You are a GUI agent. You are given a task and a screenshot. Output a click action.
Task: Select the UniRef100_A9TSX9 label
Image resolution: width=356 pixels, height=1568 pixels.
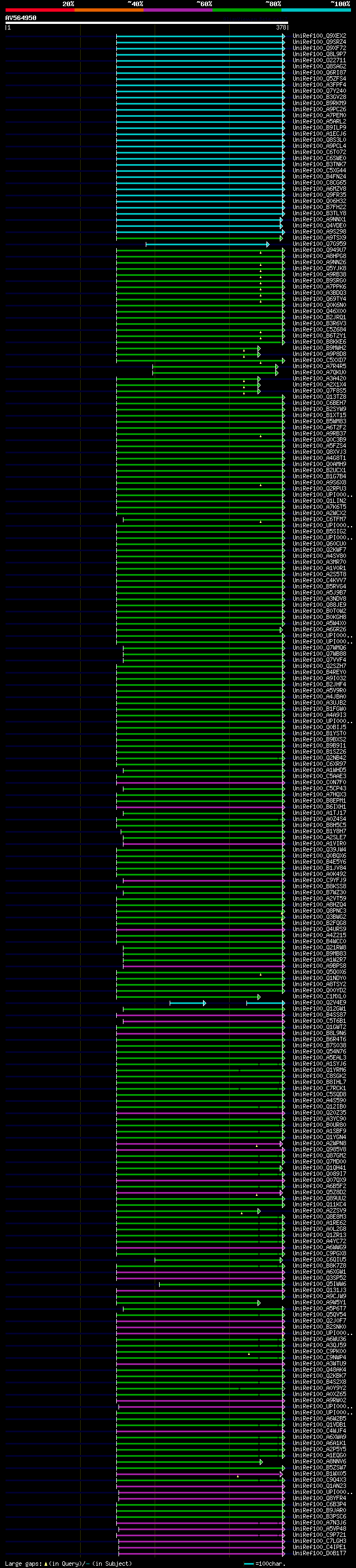click(x=319, y=238)
